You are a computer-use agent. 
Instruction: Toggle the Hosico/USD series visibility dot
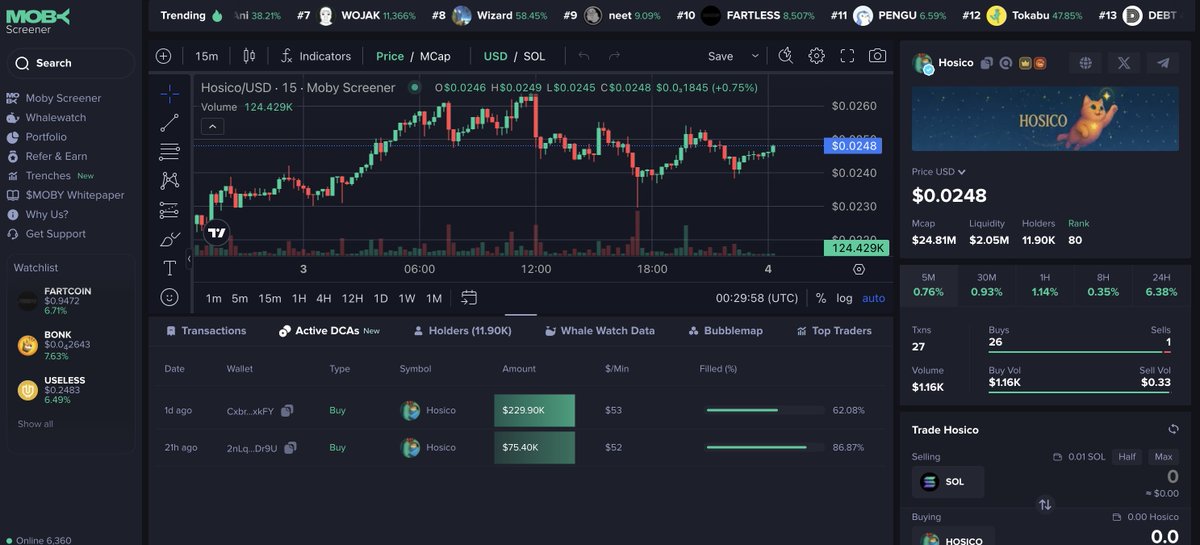[416, 88]
